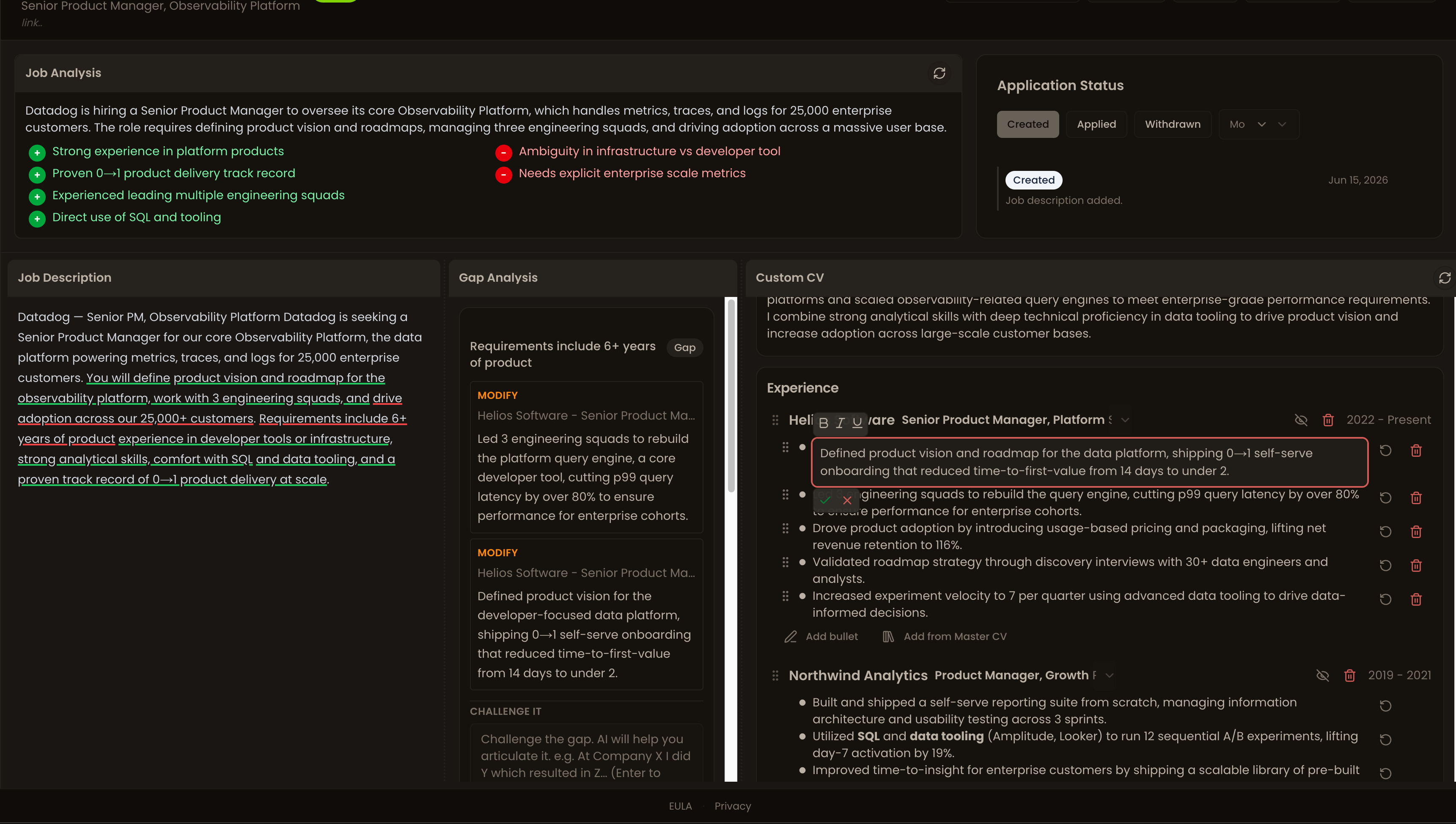
Task: Delete the 'rebuild the query engine' bullet
Action: (x=1416, y=497)
